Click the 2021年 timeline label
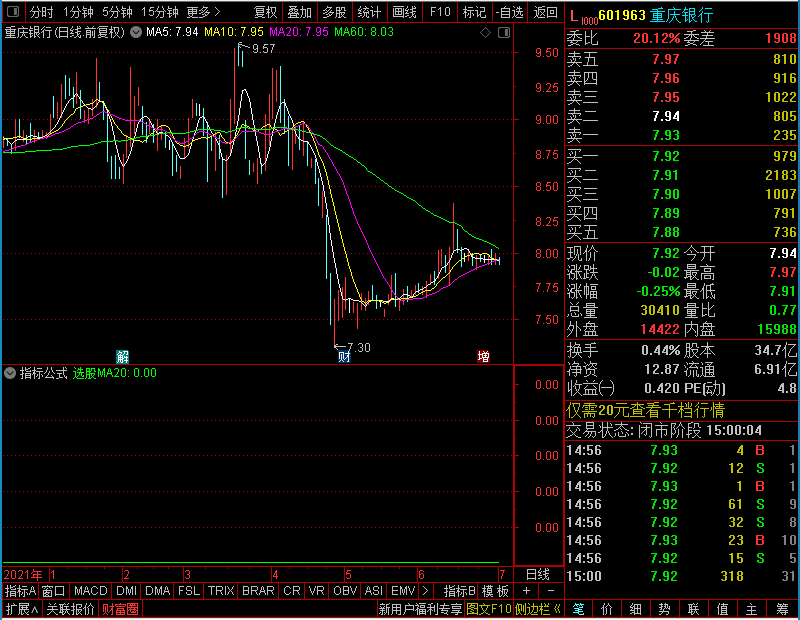 23,575
